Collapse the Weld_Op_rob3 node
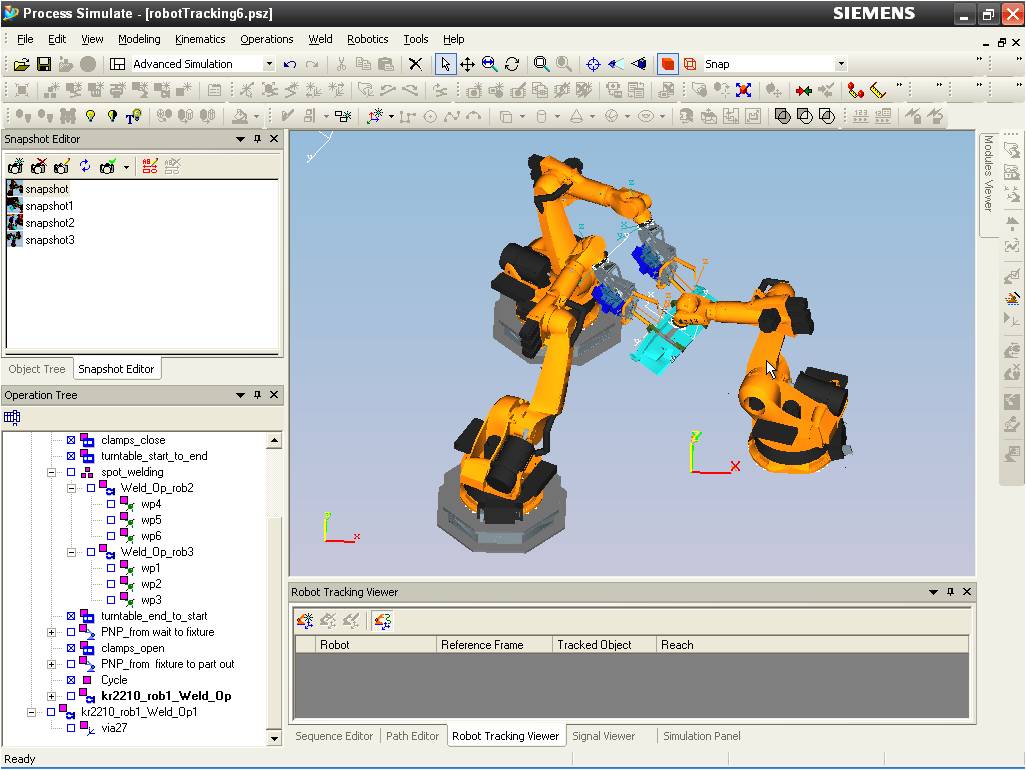Viewport: 1026px width, 770px height. pyautogui.click(x=71, y=552)
